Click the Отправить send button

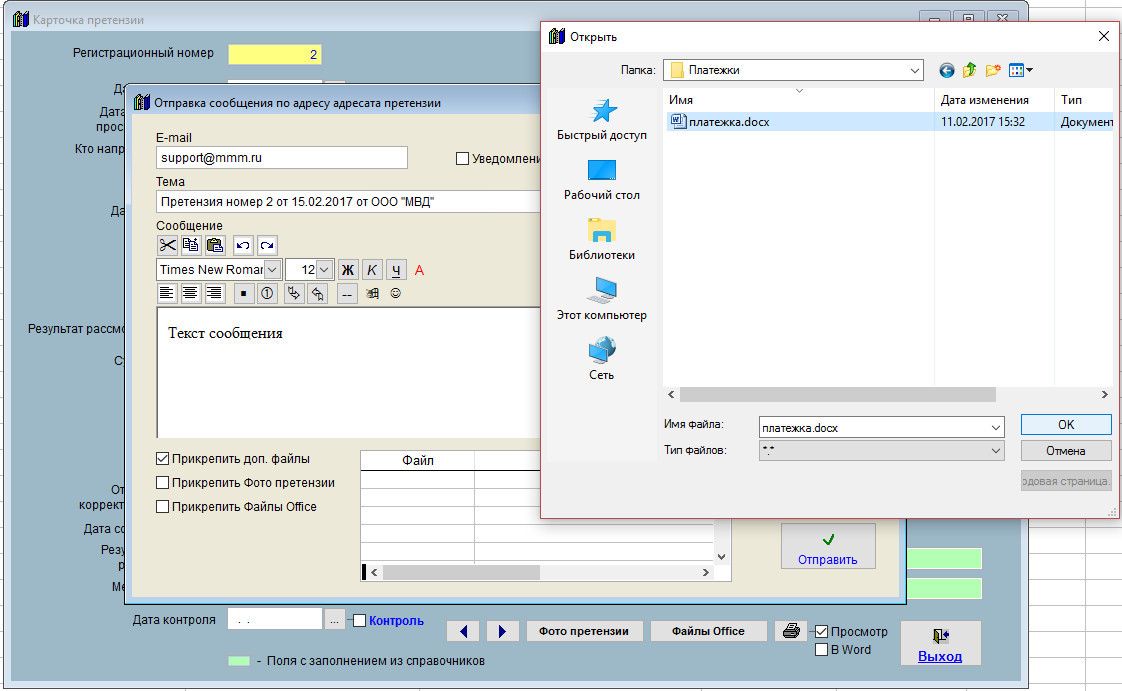(x=827, y=548)
